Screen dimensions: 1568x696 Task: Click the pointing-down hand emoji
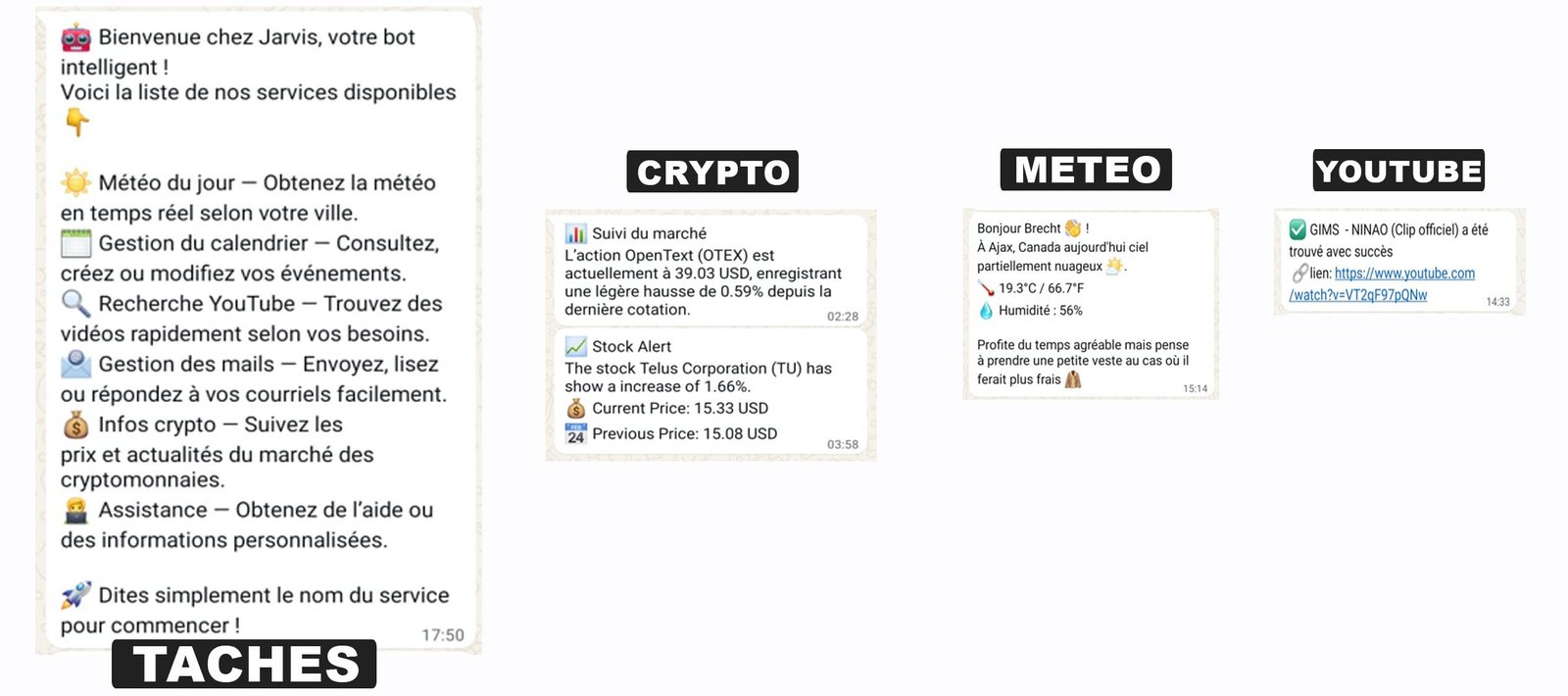pos(76,122)
